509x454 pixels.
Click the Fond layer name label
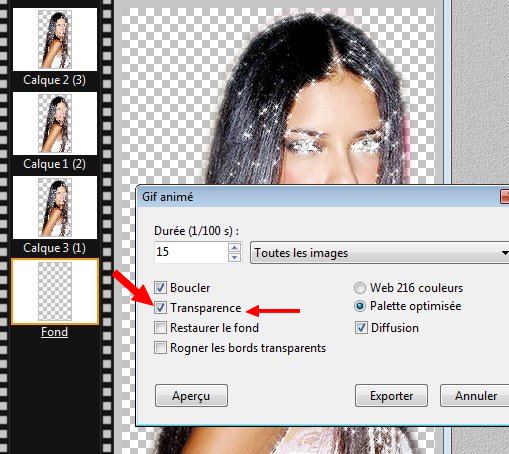pyautogui.click(x=54, y=332)
